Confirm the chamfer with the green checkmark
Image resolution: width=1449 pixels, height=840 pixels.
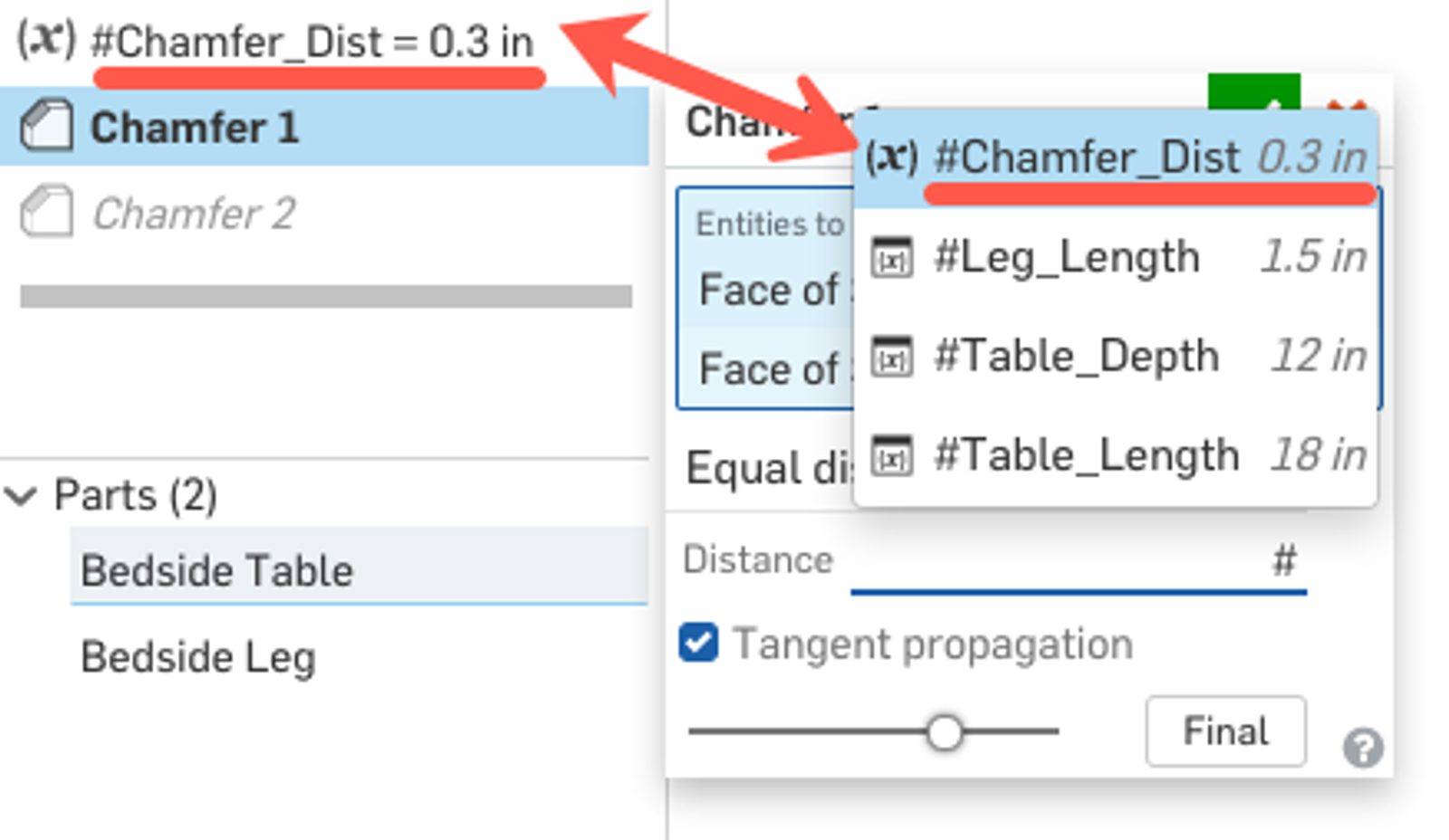[1253, 92]
